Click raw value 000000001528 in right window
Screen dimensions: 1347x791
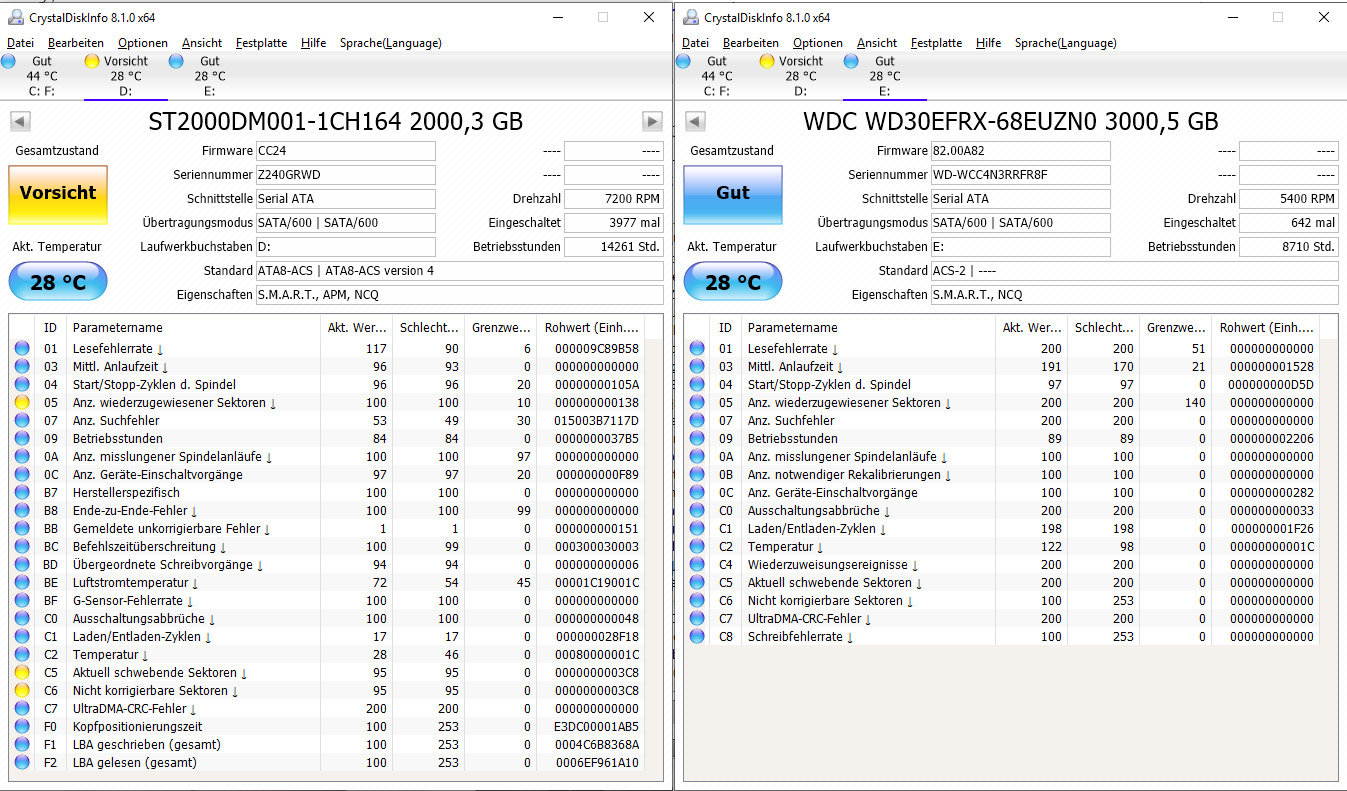tap(1272, 367)
